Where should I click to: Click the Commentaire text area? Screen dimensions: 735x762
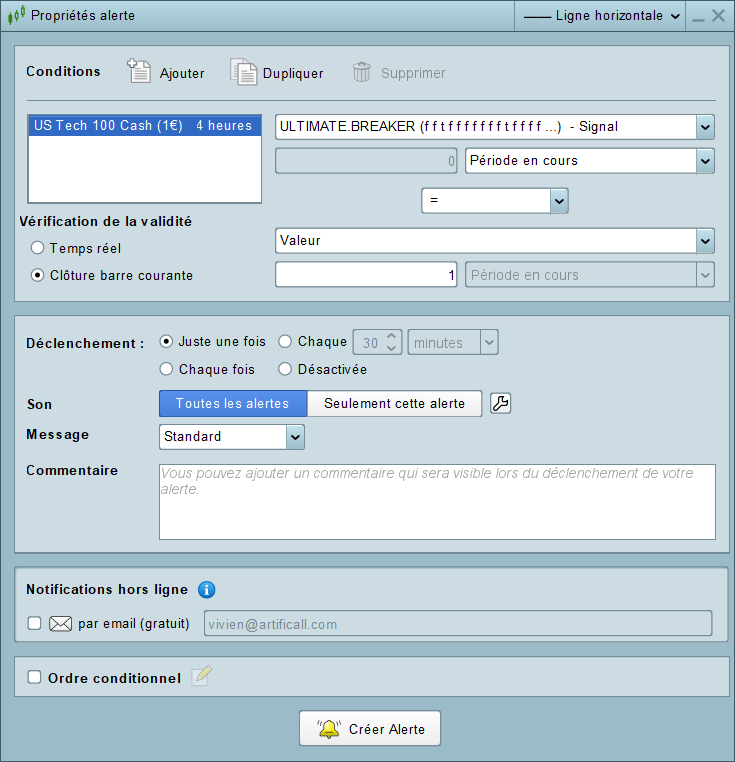point(437,502)
